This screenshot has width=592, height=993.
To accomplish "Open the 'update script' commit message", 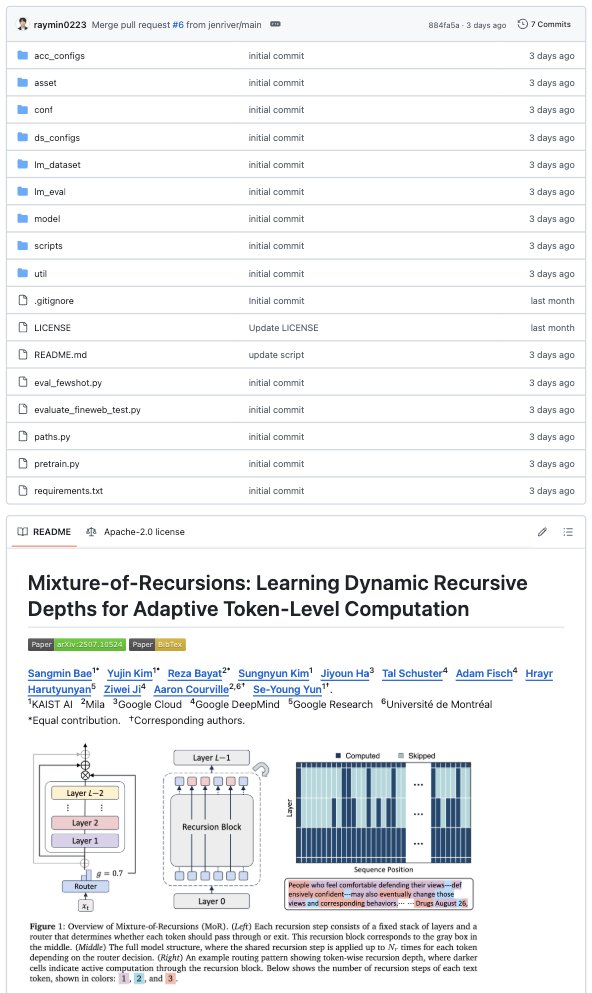I will click(276, 355).
